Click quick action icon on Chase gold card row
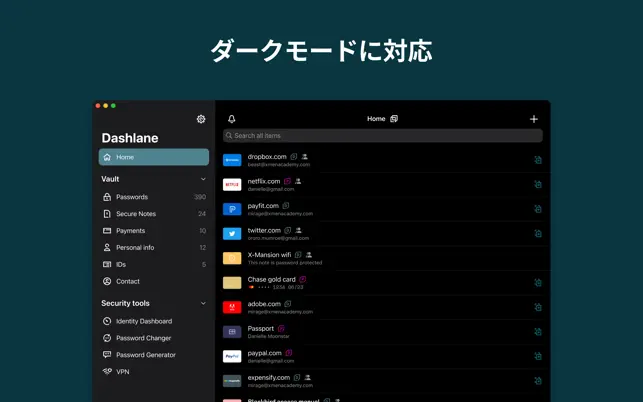This screenshot has height=402, width=643. click(538, 283)
